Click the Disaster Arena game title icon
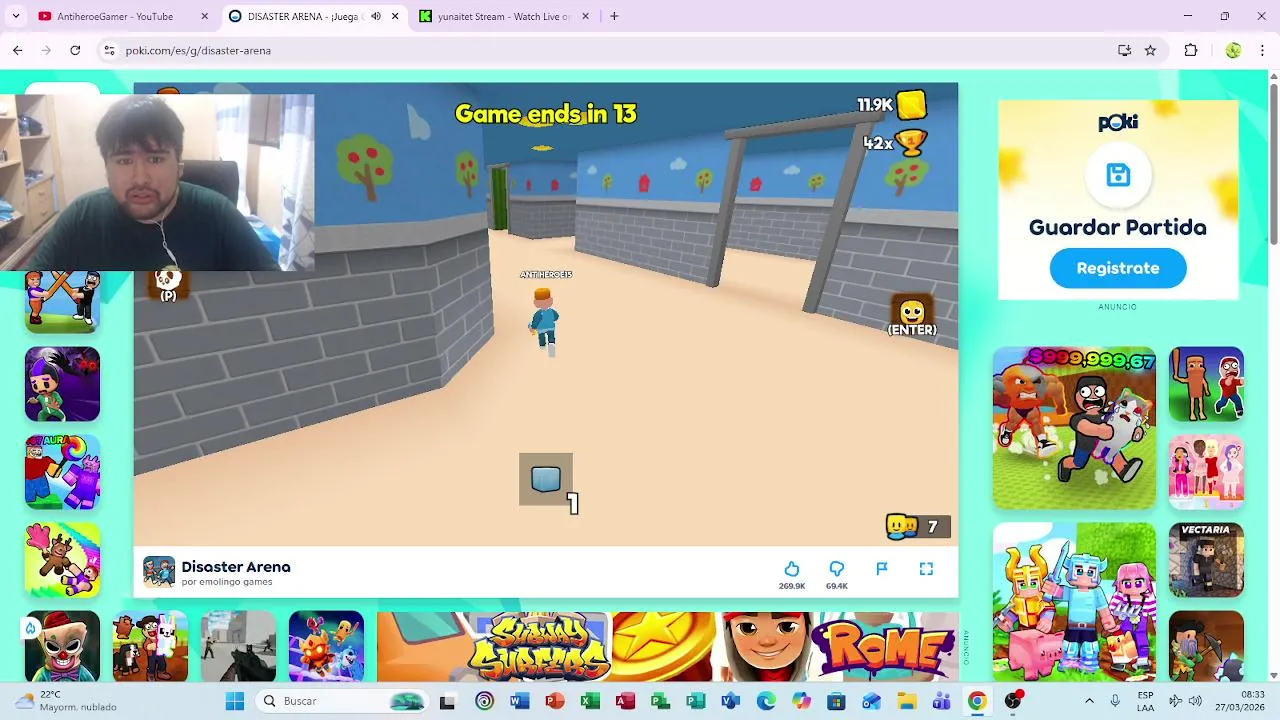This screenshot has height=720, width=1280. tap(159, 571)
